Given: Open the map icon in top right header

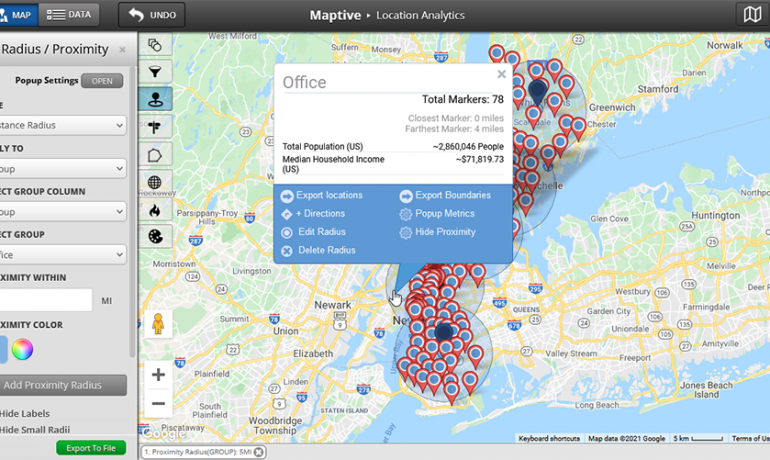Looking at the screenshot, I should click(x=752, y=15).
